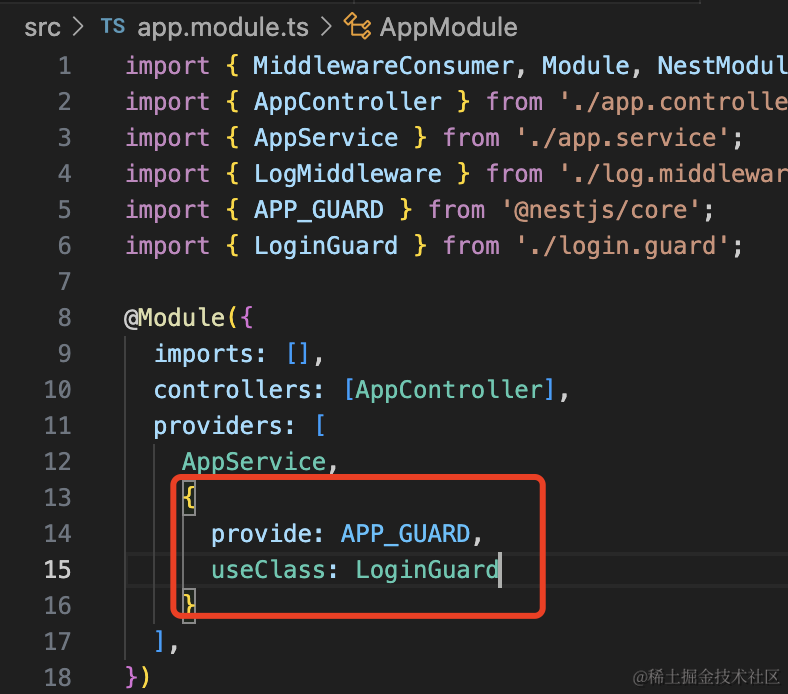This screenshot has height=694, width=788.
Task: Select line number 1 in the gutter
Action: [64, 66]
